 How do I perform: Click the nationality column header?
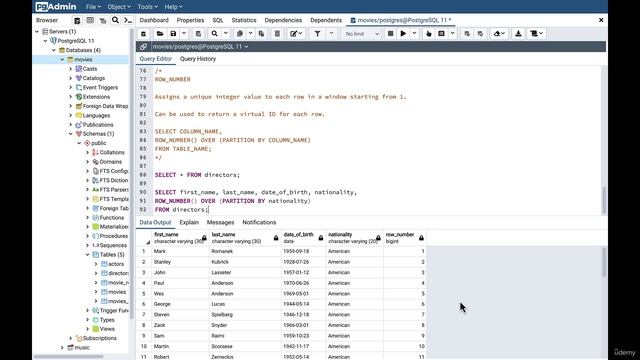[354, 238]
